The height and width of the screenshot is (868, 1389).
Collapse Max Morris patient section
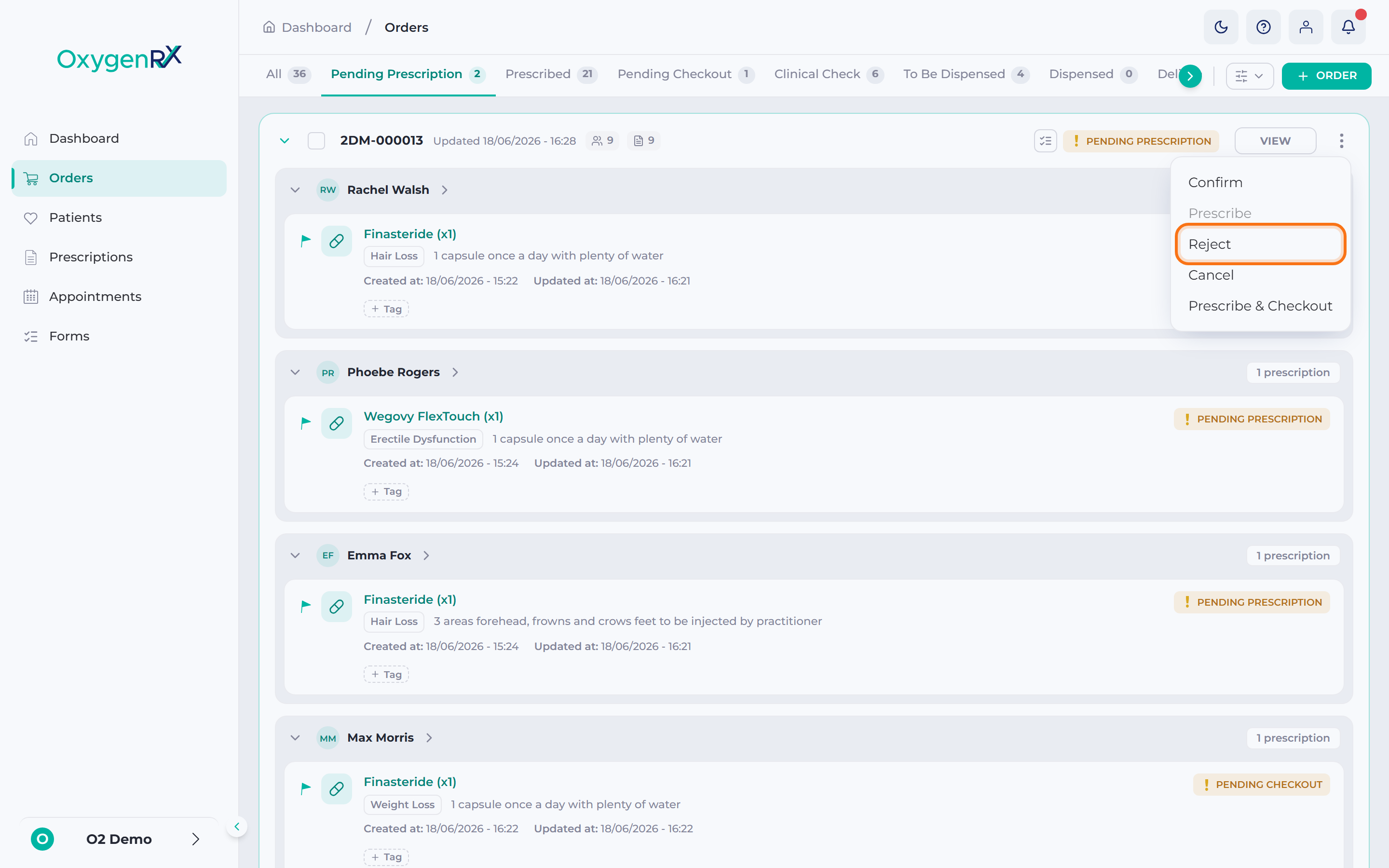pyautogui.click(x=295, y=738)
